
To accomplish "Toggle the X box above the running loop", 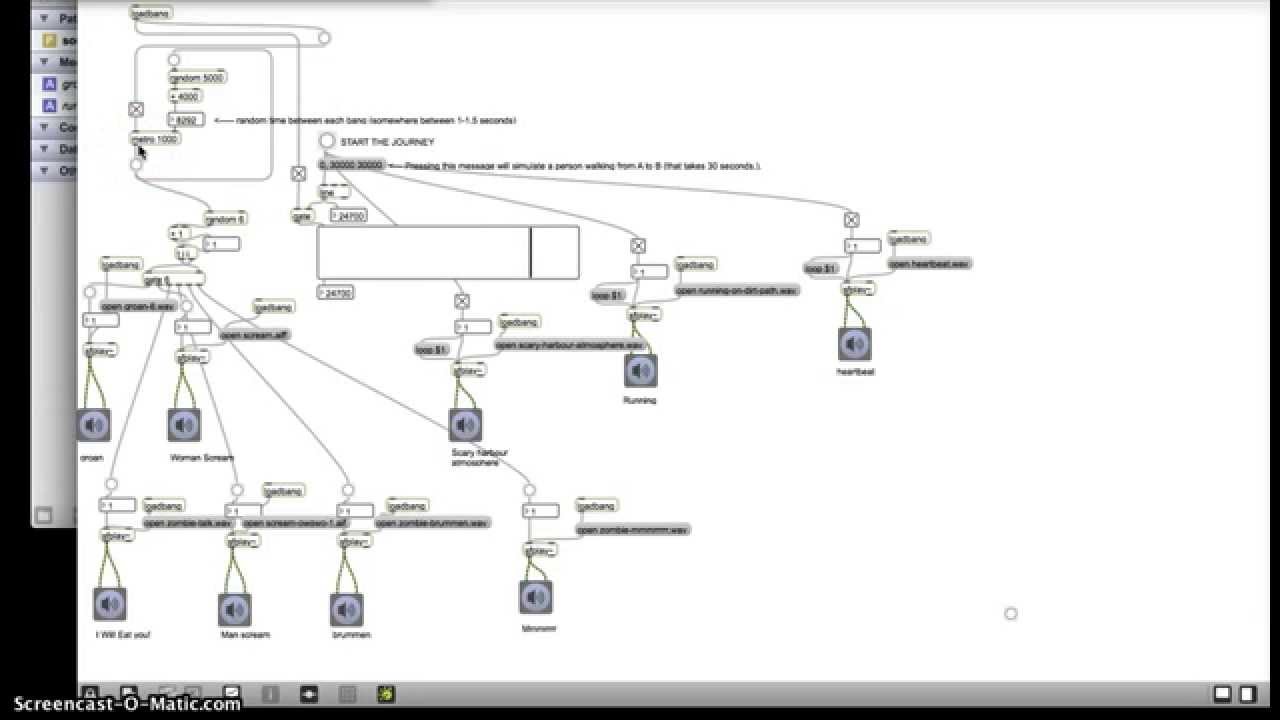I will point(638,245).
